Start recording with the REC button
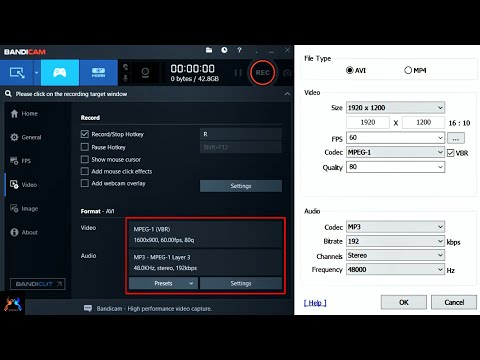This screenshot has width=480, height=360. coord(263,72)
